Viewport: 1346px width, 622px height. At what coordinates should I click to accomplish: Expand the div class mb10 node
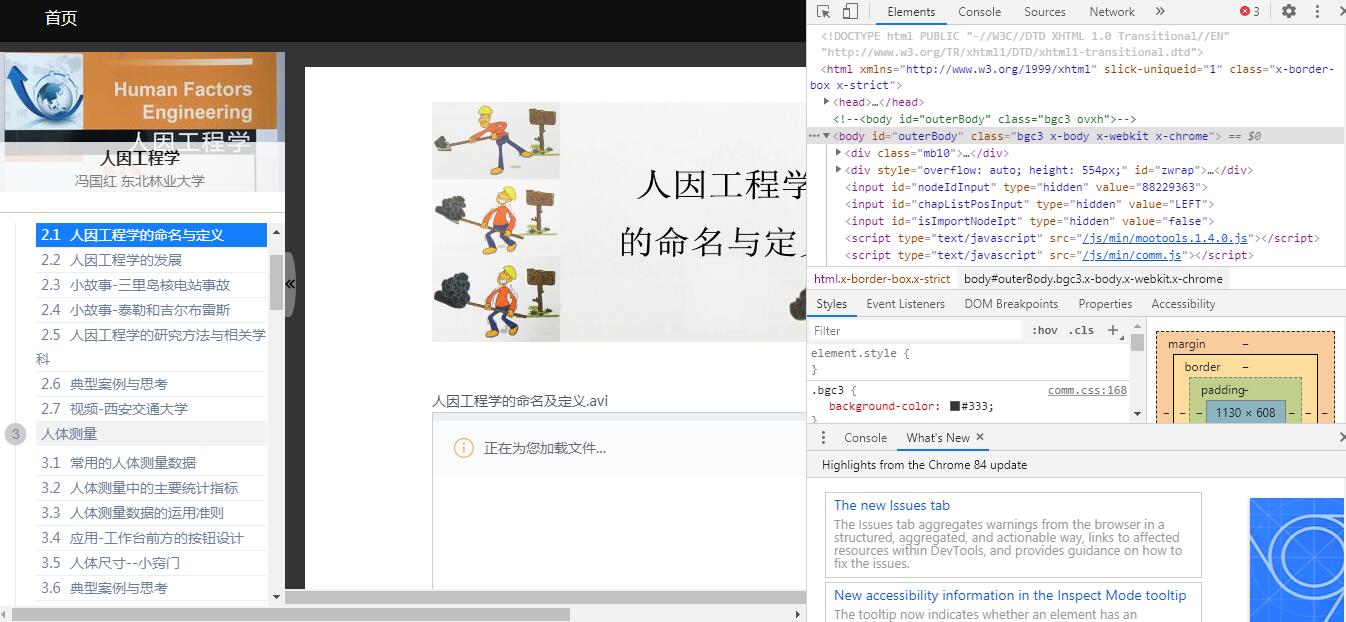point(839,152)
